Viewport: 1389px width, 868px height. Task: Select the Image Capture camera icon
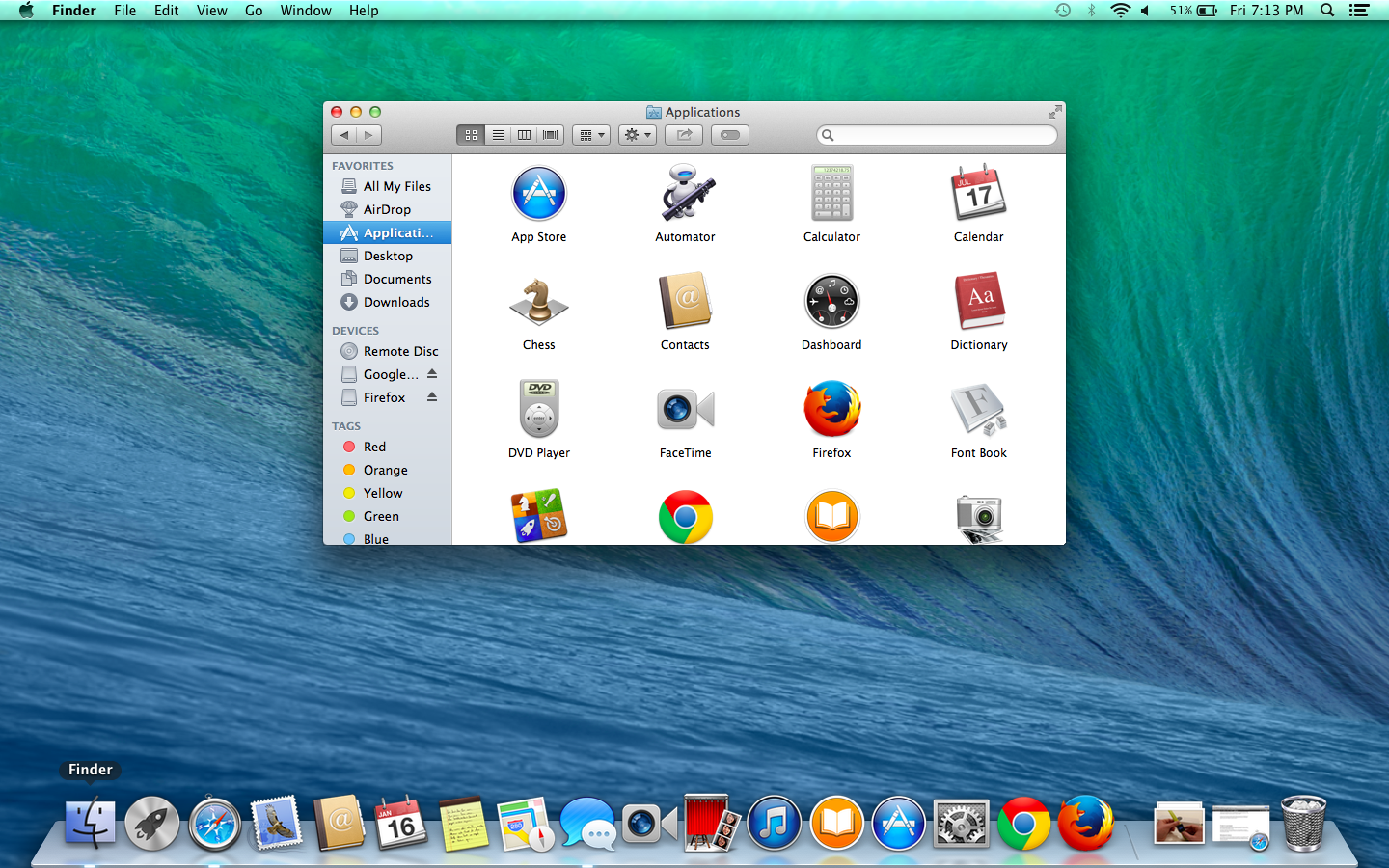[979, 519]
